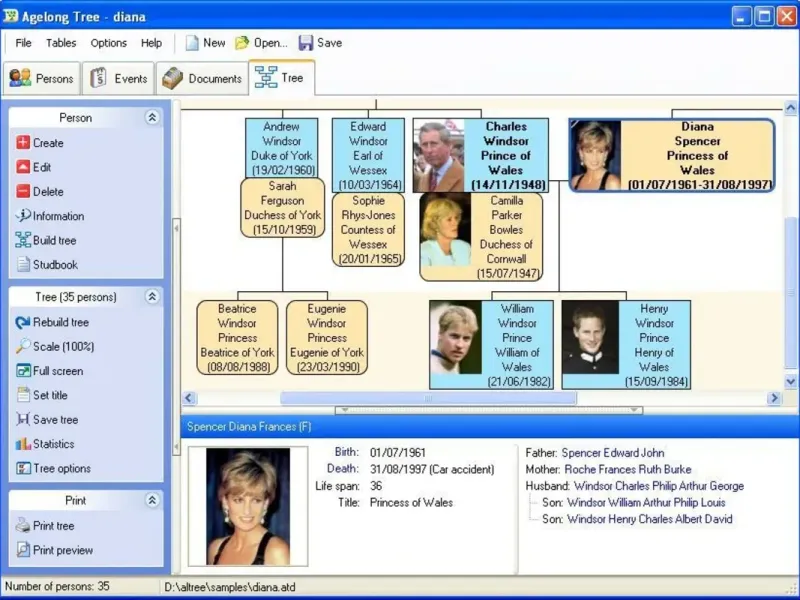Select Charles Windsor Prince of Wales node
800x600 pixels.
(x=481, y=155)
